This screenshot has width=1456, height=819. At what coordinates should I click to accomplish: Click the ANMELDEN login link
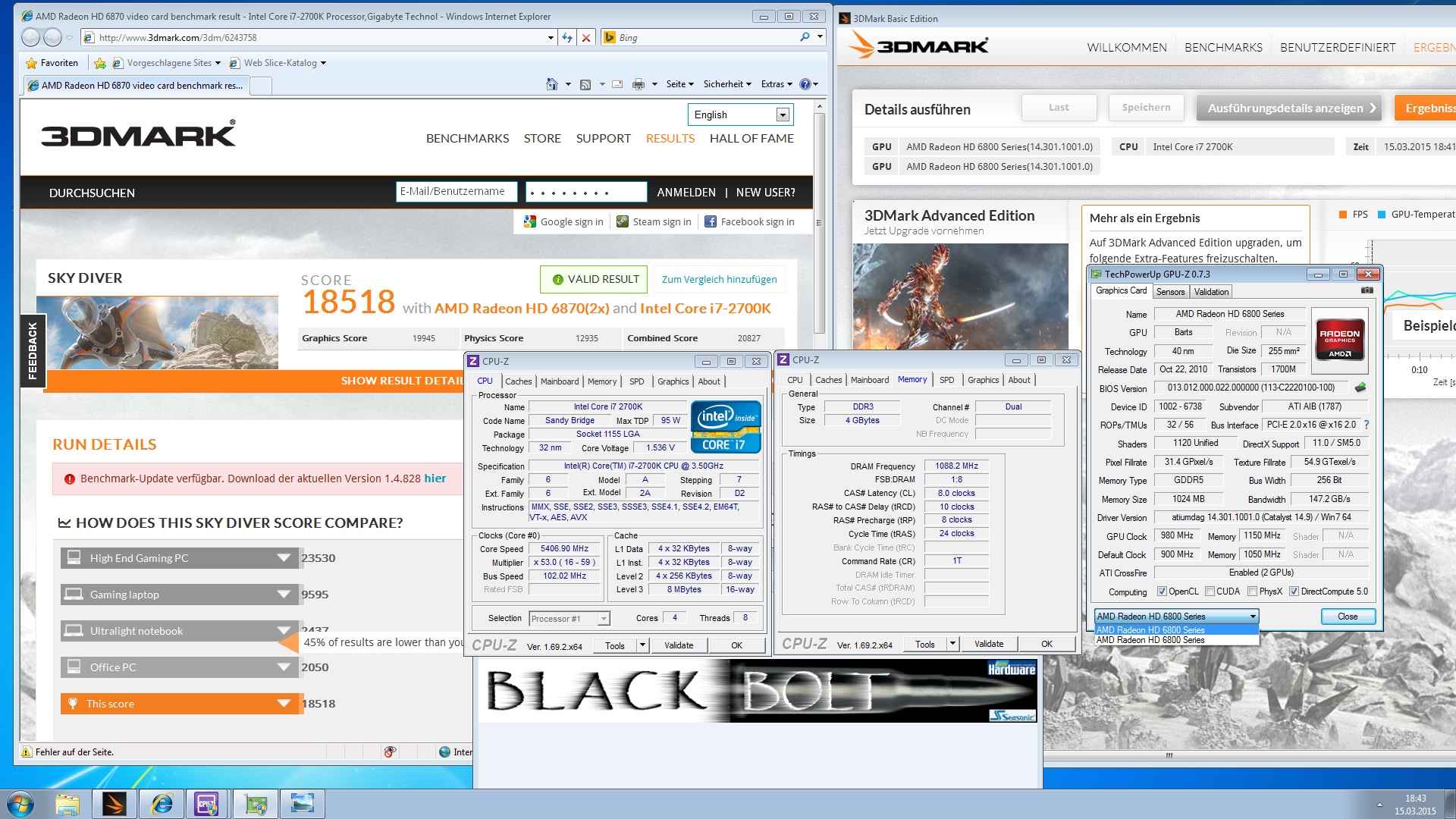[686, 193]
